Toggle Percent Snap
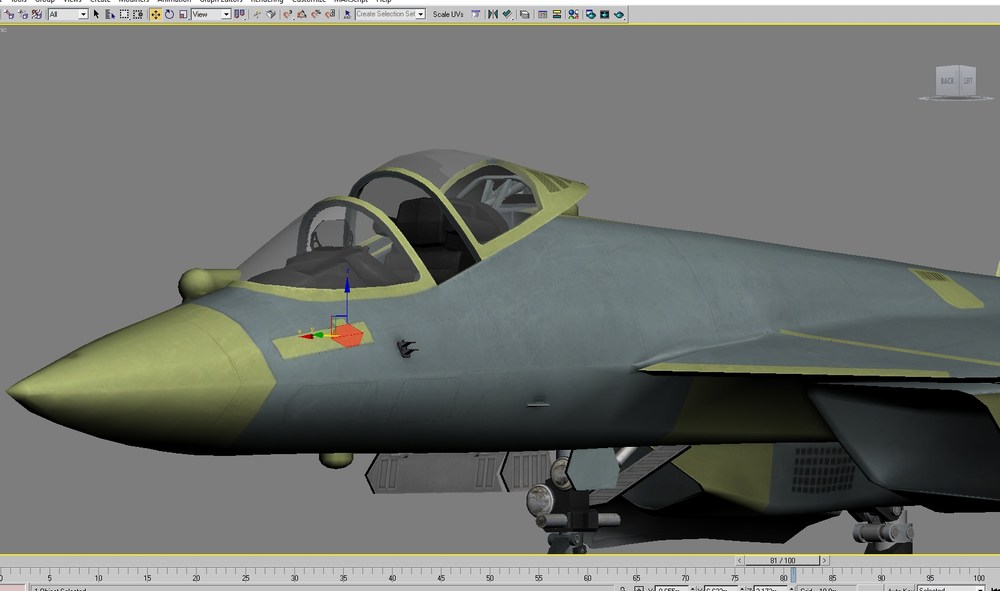Viewport: 1000px width, 591px height. (x=316, y=14)
